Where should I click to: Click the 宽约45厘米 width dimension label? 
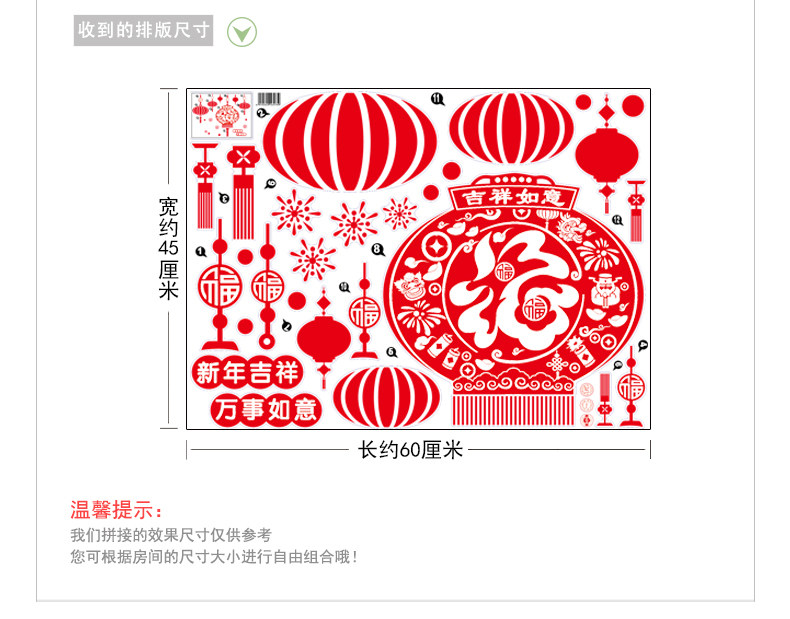(168, 248)
